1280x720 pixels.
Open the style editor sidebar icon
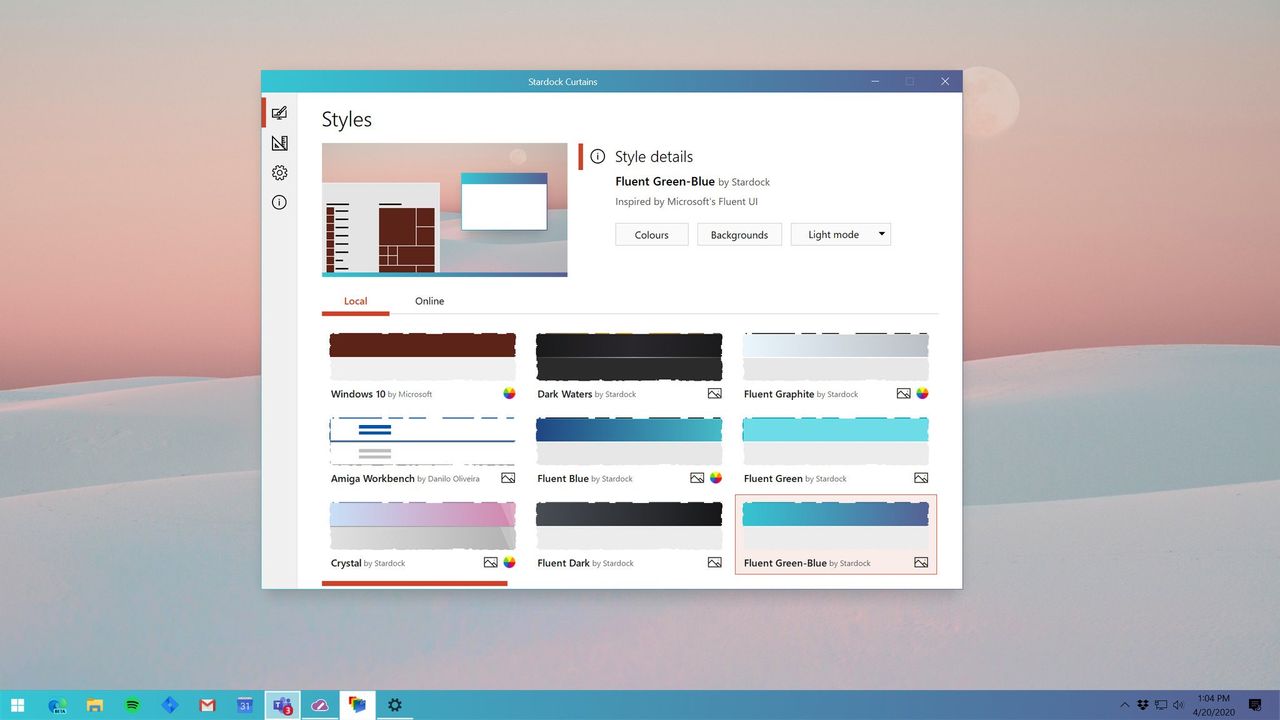point(279,143)
